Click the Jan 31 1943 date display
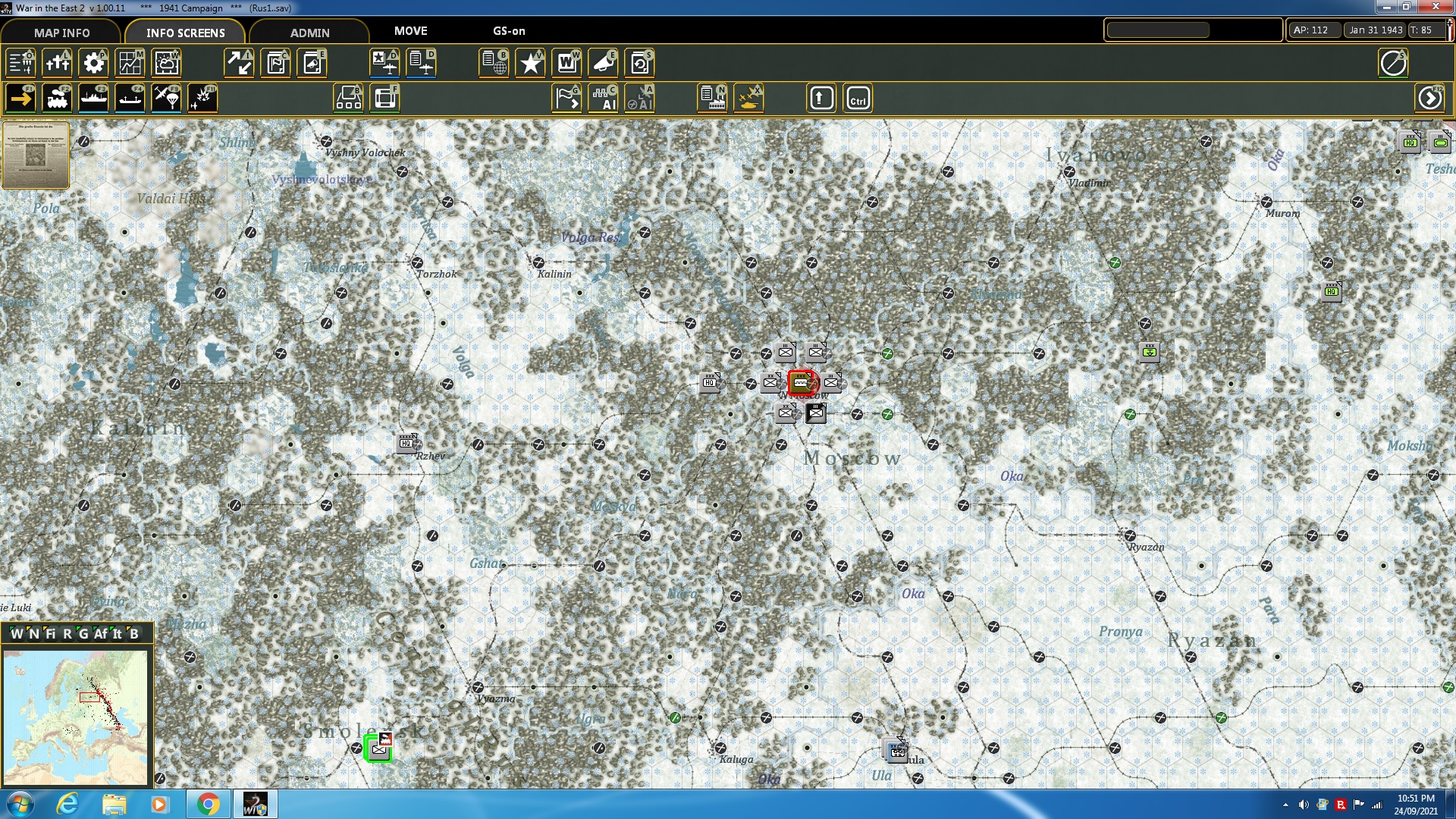 click(x=1376, y=30)
